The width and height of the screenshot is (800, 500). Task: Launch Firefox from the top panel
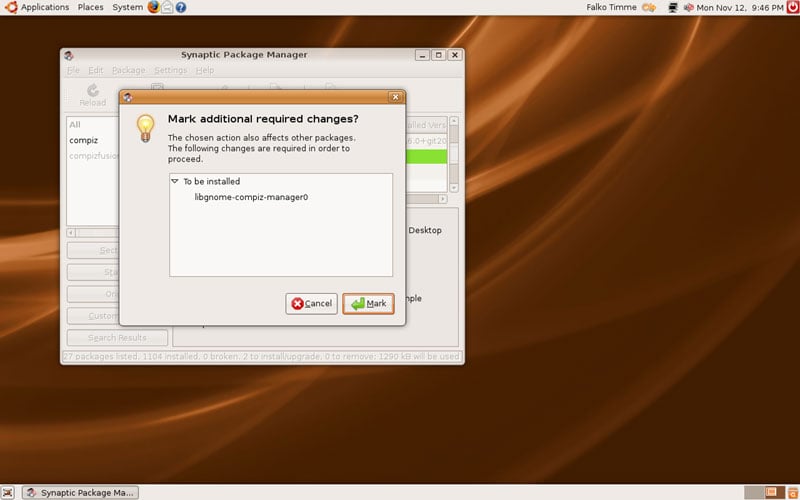pos(154,7)
